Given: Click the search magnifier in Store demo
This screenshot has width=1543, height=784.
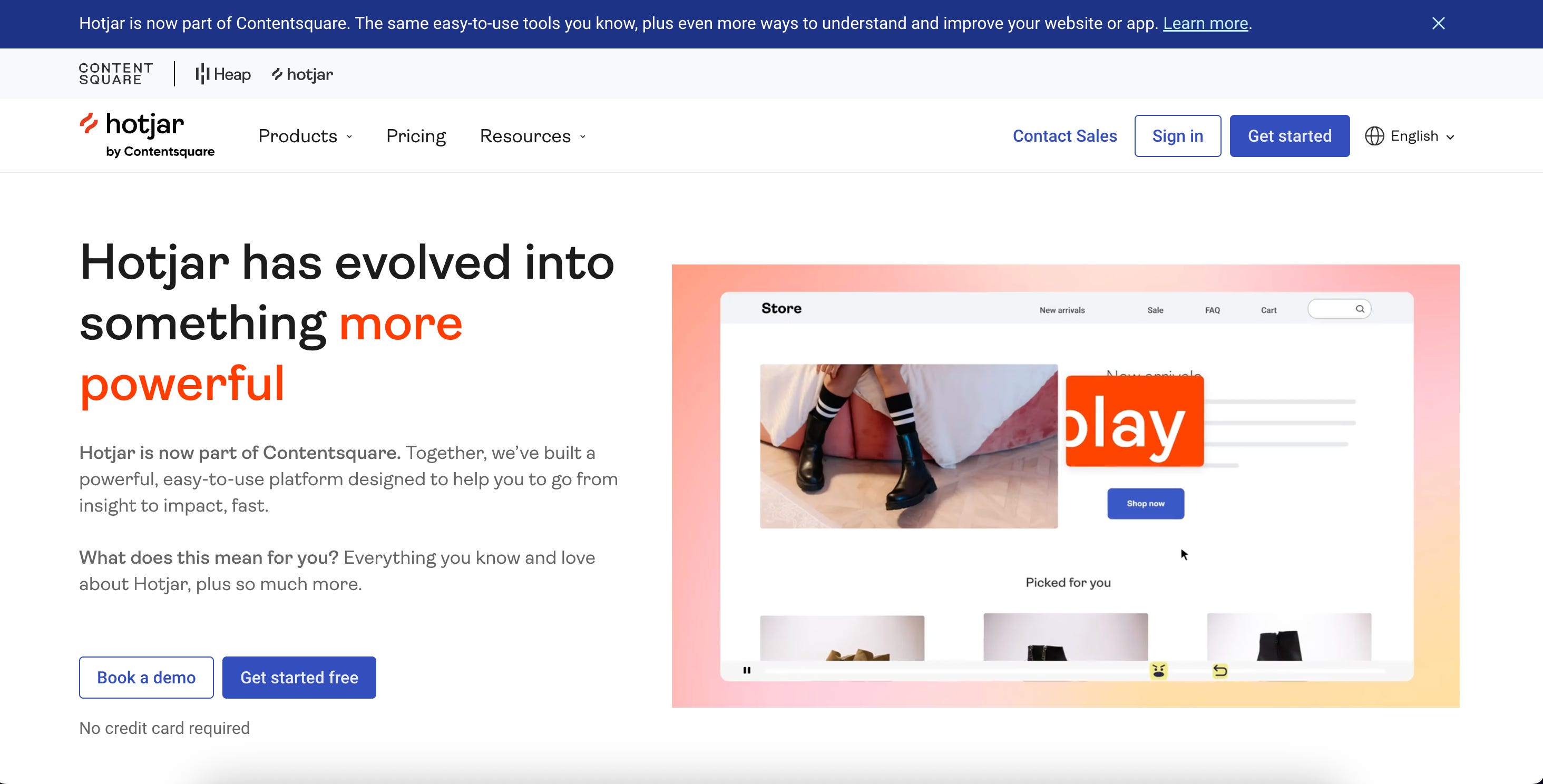Looking at the screenshot, I should coord(1360,309).
